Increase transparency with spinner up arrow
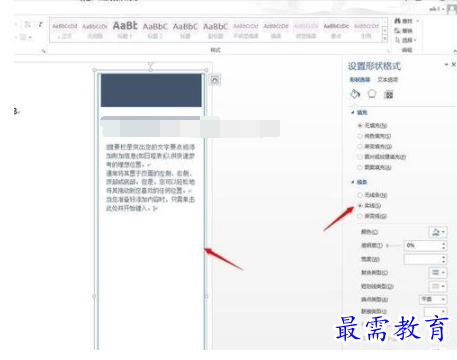457x360 pixels. click(443, 243)
